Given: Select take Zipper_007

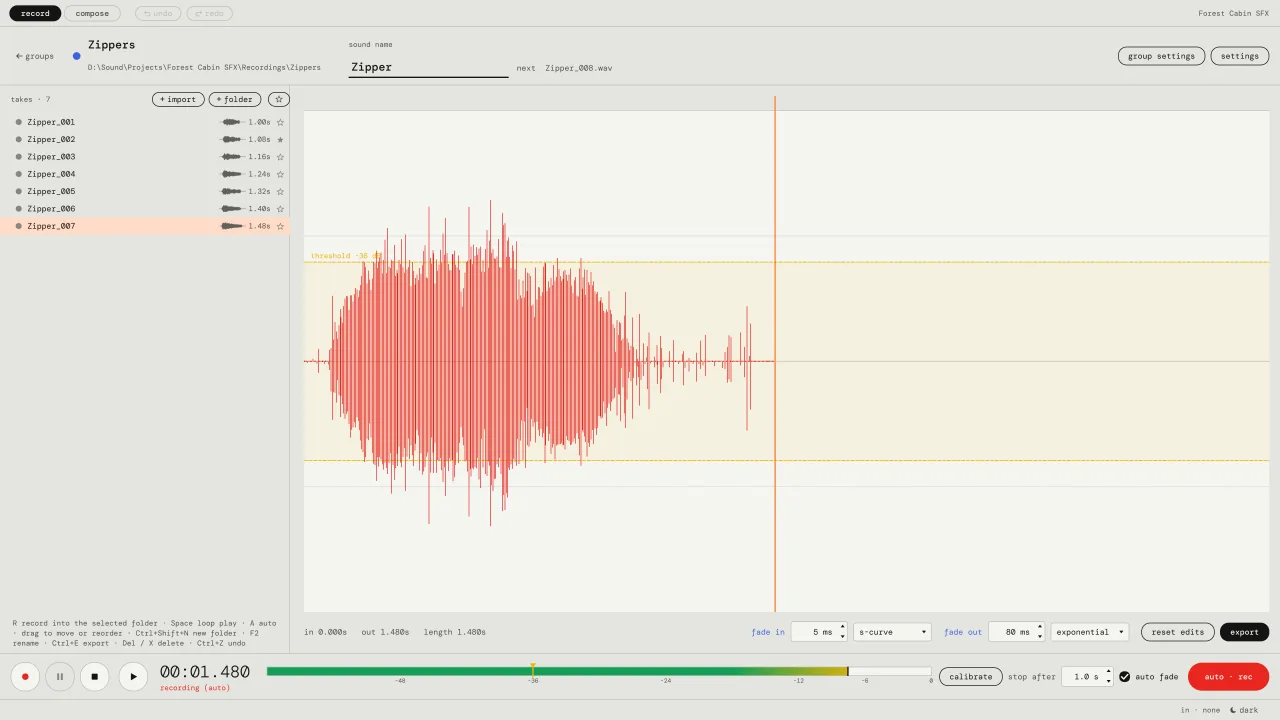Looking at the screenshot, I should (145, 226).
